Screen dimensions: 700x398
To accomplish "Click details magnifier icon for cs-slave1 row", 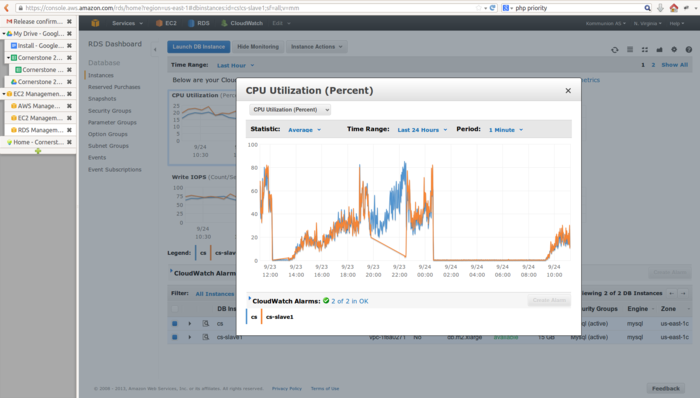I will [205, 337].
